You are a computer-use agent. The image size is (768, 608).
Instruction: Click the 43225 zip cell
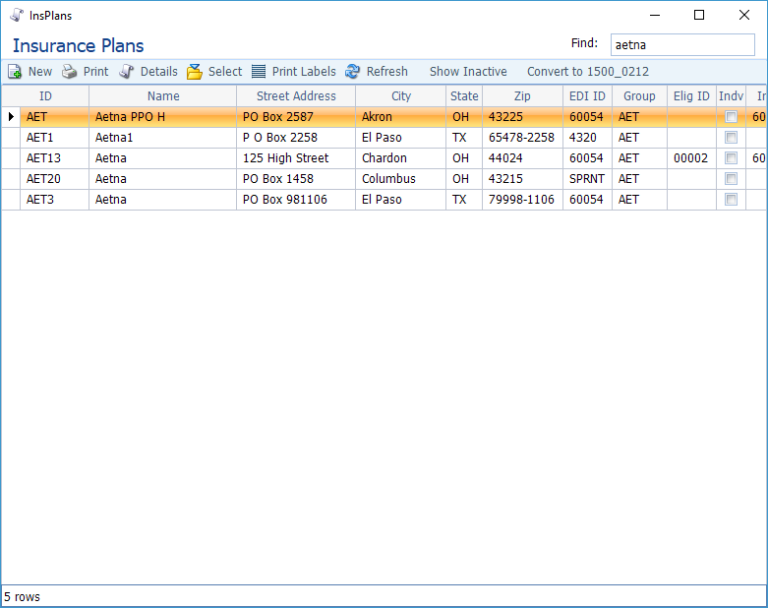pos(523,117)
